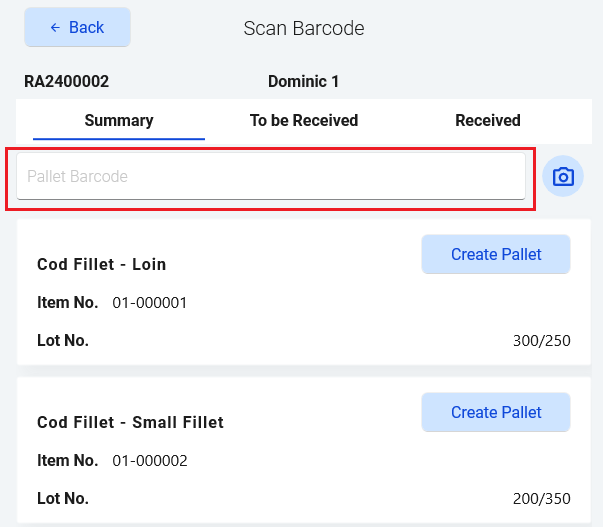
Task: Switch to the Summary tab
Action: [119, 121]
